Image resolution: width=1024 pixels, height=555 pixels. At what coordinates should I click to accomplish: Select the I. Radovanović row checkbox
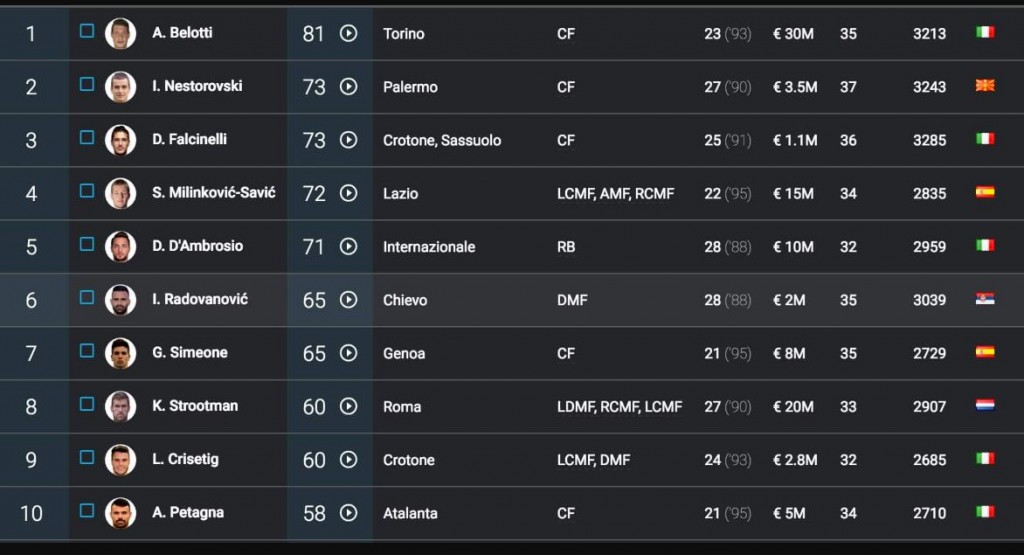(x=87, y=297)
